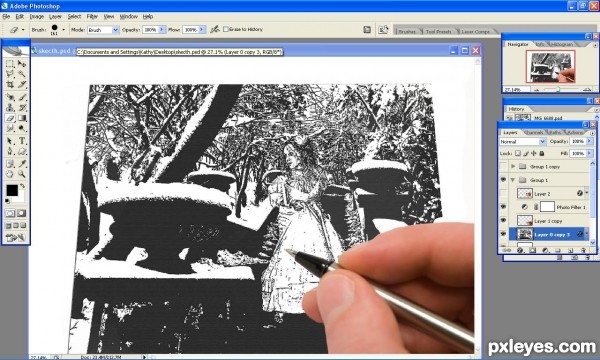Image resolution: width=600 pixels, height=360 pixels.
Task: Open the Layer menu
Action: click(55, 16)
